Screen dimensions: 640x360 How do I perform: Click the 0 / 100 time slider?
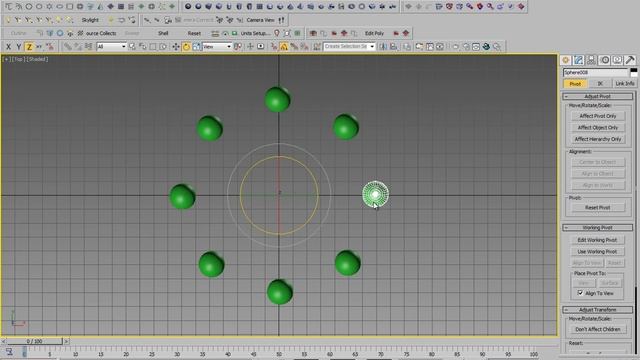pyautogui.click(x=34, y=341)
